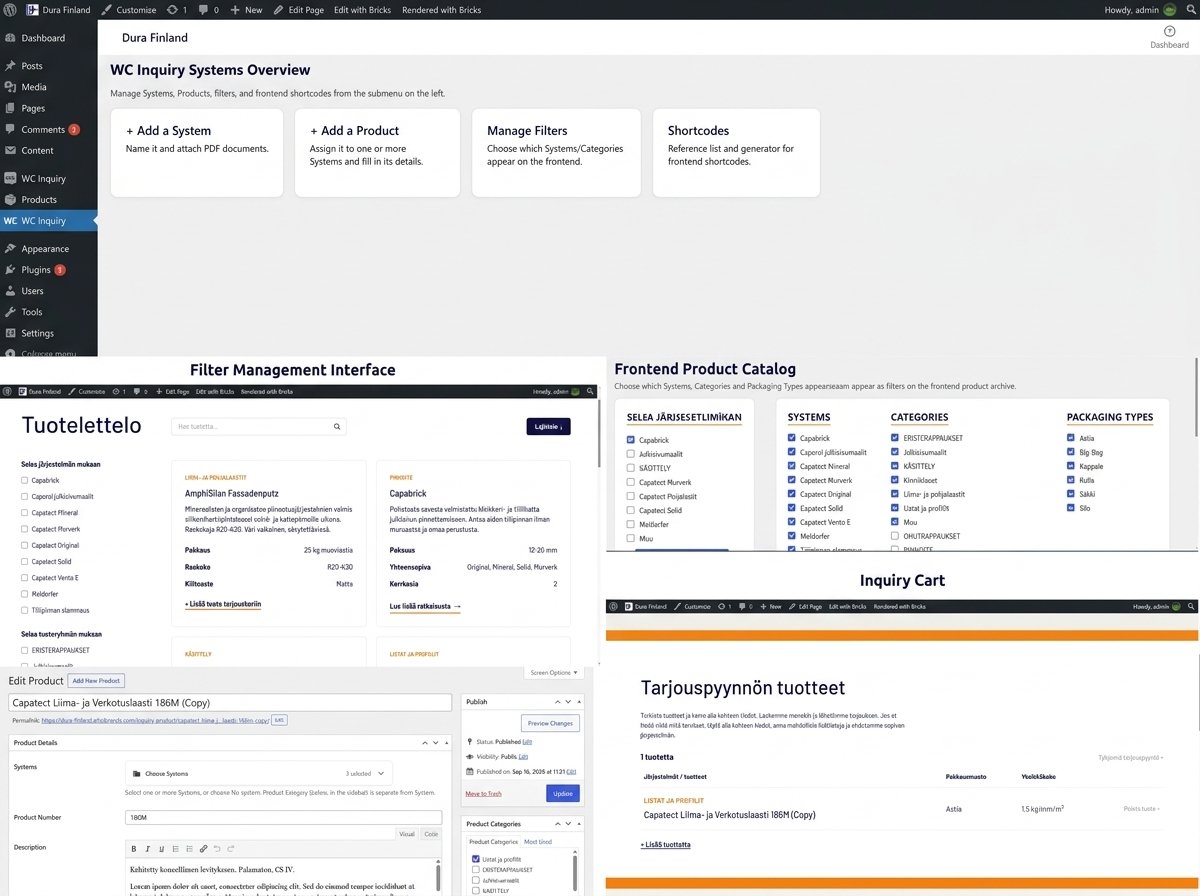Click the Content envelope icon in sidebar
The image size is (1200, 896).
pyautogui.click(x=10, y=151)
